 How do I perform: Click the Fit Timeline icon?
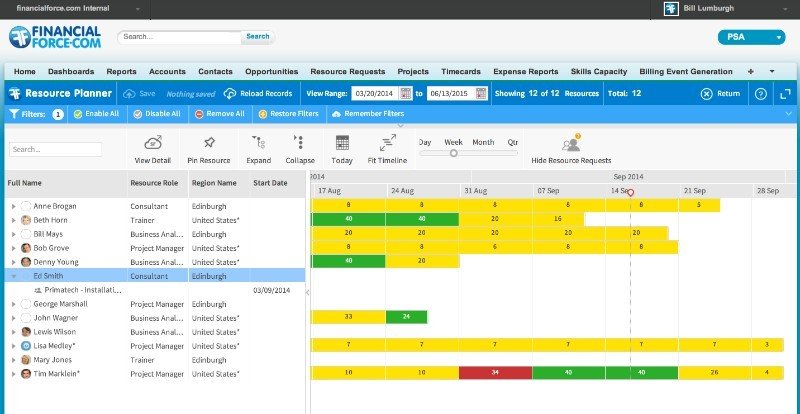pyautogui.click(x=387, y=144)
